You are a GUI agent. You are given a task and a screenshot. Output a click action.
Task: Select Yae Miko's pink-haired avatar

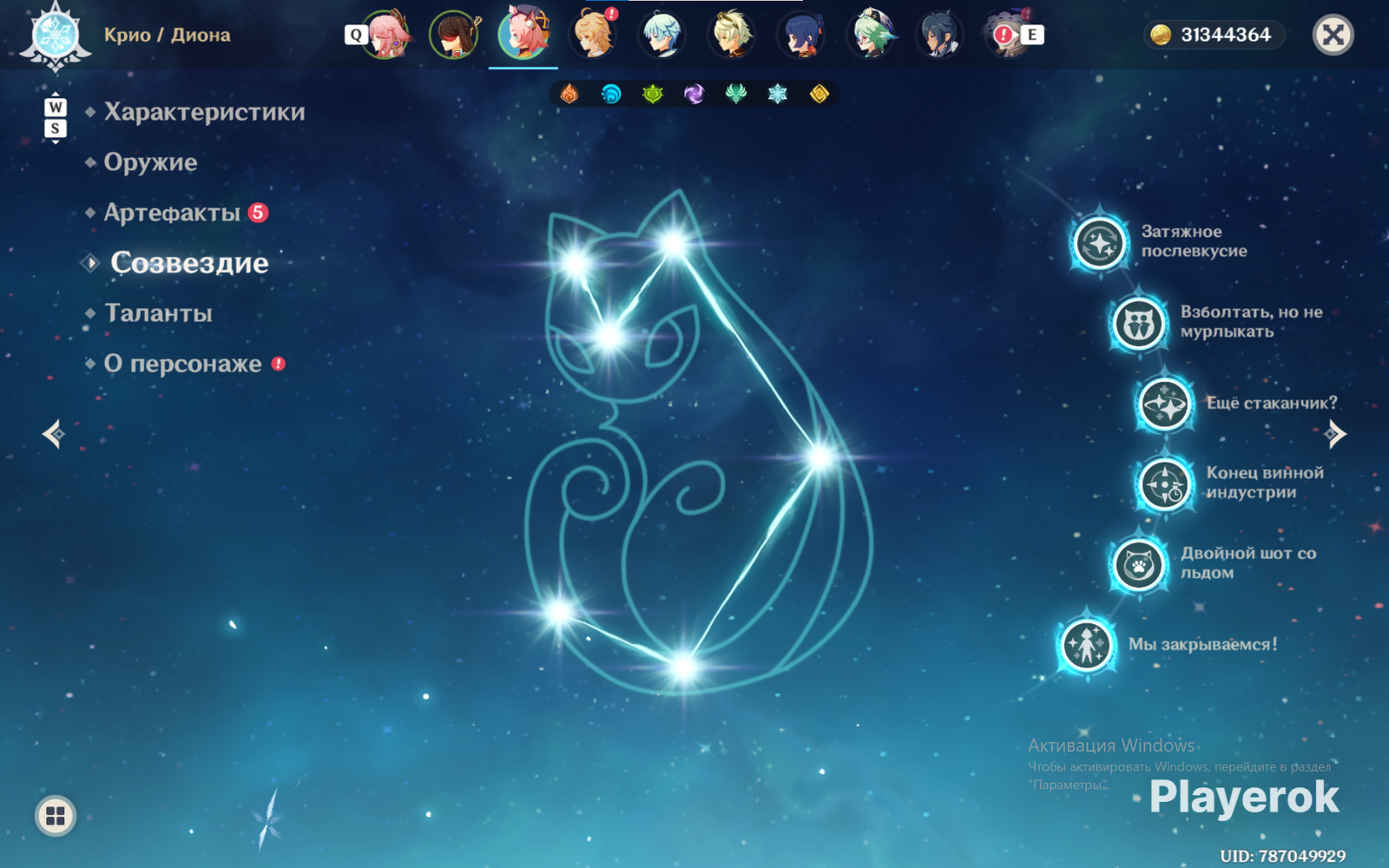385,35
